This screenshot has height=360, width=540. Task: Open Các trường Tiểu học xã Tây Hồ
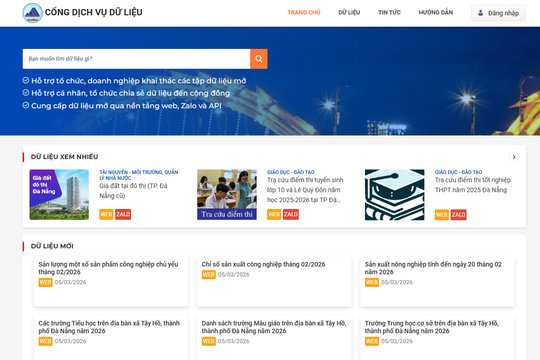coord(109,327)
